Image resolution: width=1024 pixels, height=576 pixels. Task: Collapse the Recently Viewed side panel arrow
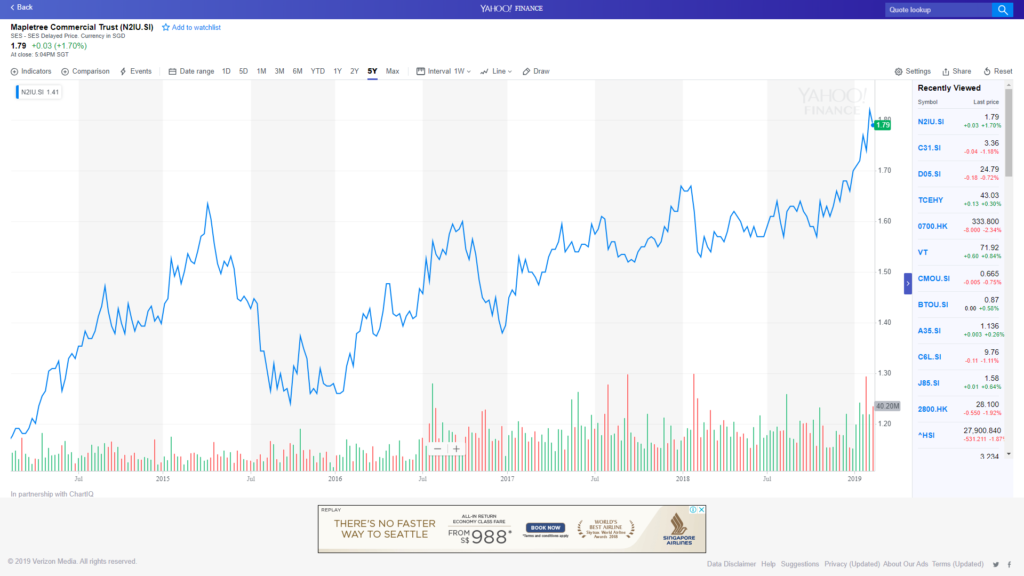908,283
